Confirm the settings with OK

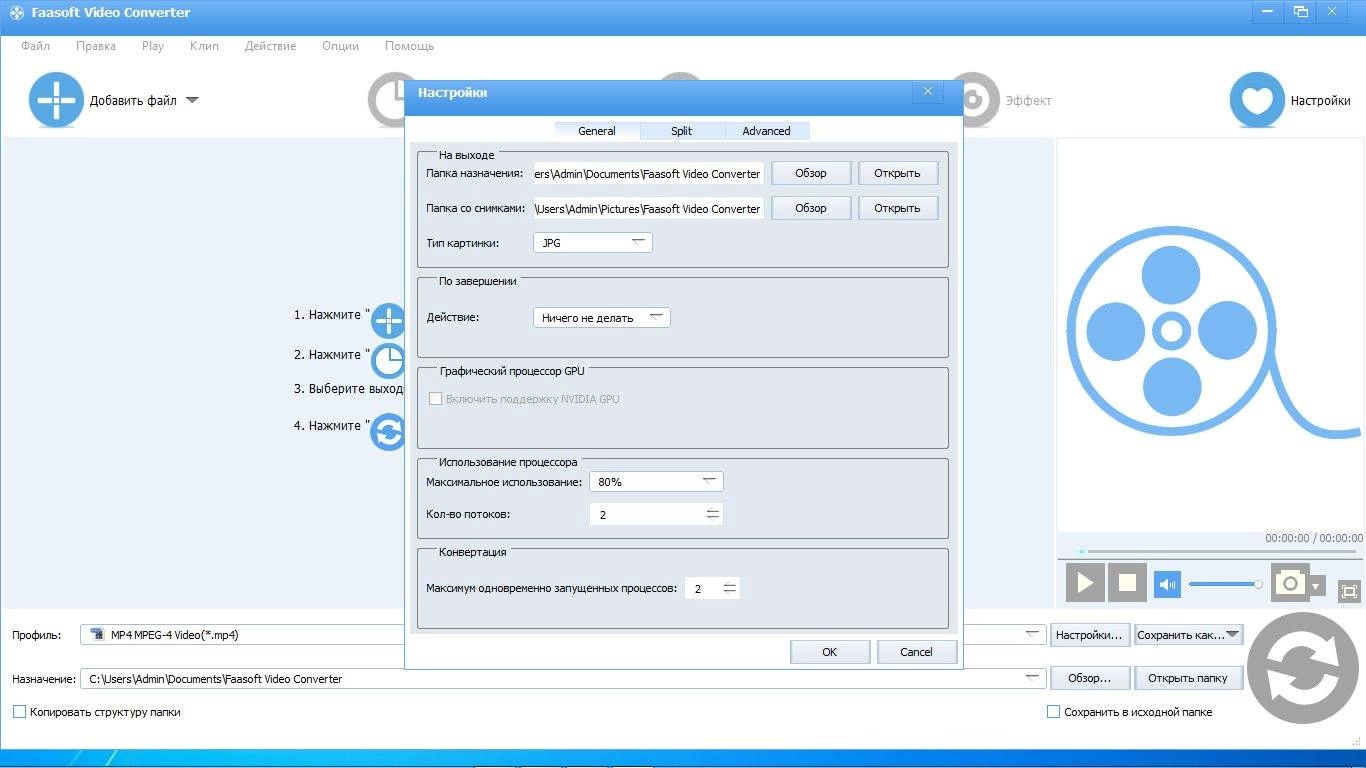(x=830, y=652)
